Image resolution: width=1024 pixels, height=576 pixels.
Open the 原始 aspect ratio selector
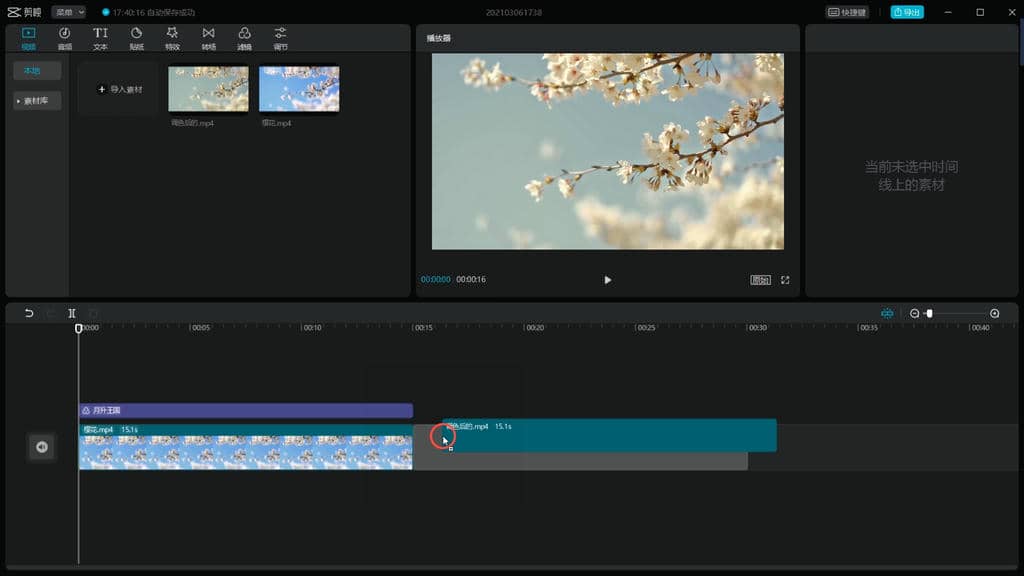click(x=760, y=280)
